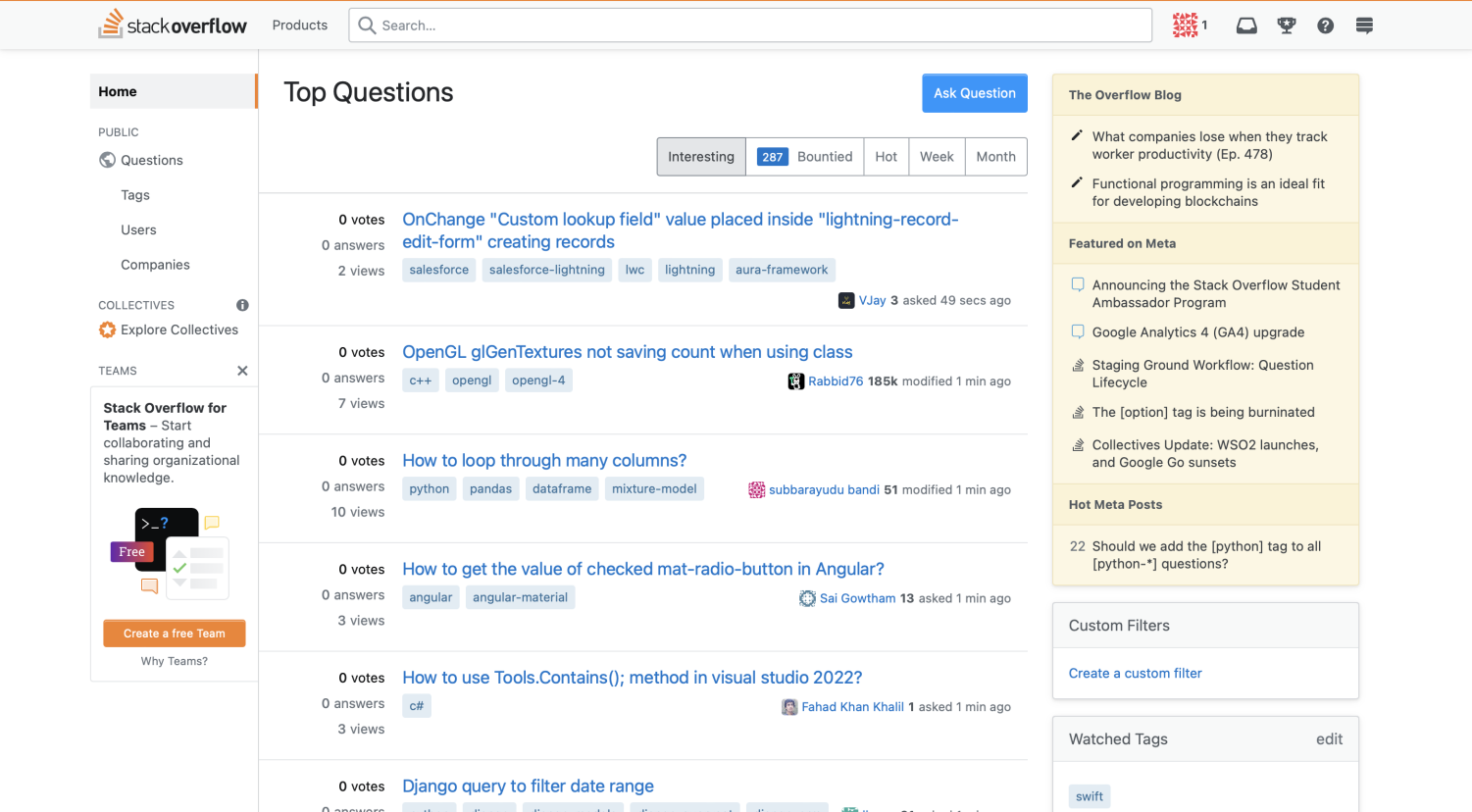Open Create a custom filter link
The width and height of the screenshot is (1472, 812).
tap(1136, 674)
